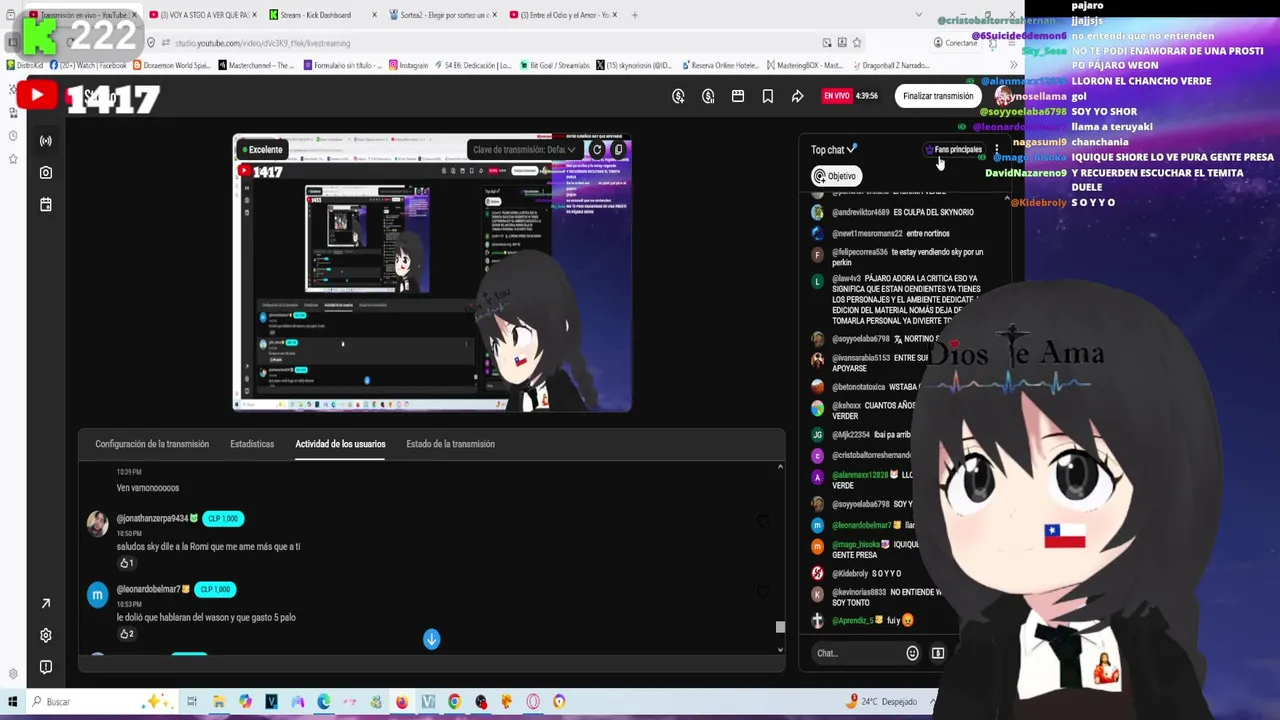The image size is (1280, 720).
Task: Click the scrollbar thumb in activity panel
Action: 780,627
